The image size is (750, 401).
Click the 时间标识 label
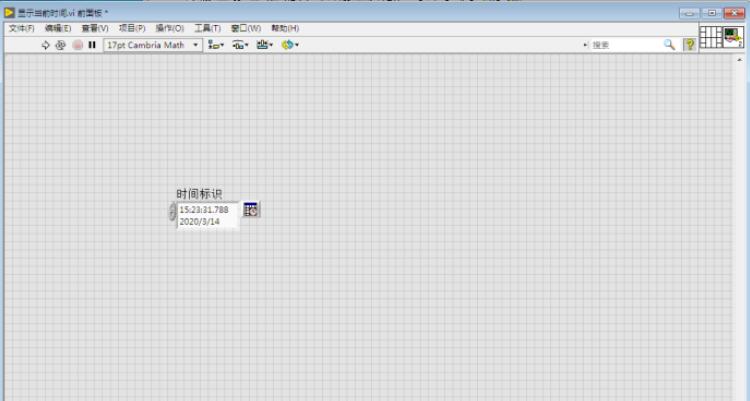[199, 194]
